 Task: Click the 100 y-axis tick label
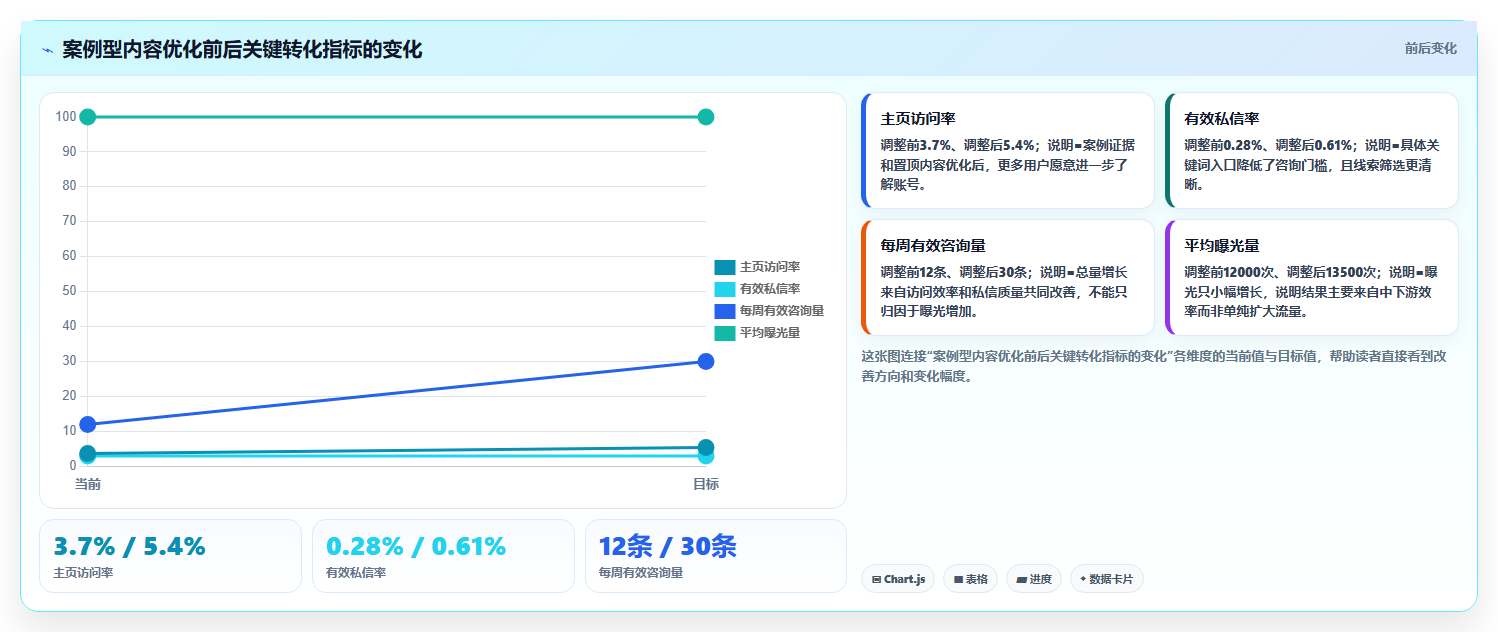click(66, 117)
